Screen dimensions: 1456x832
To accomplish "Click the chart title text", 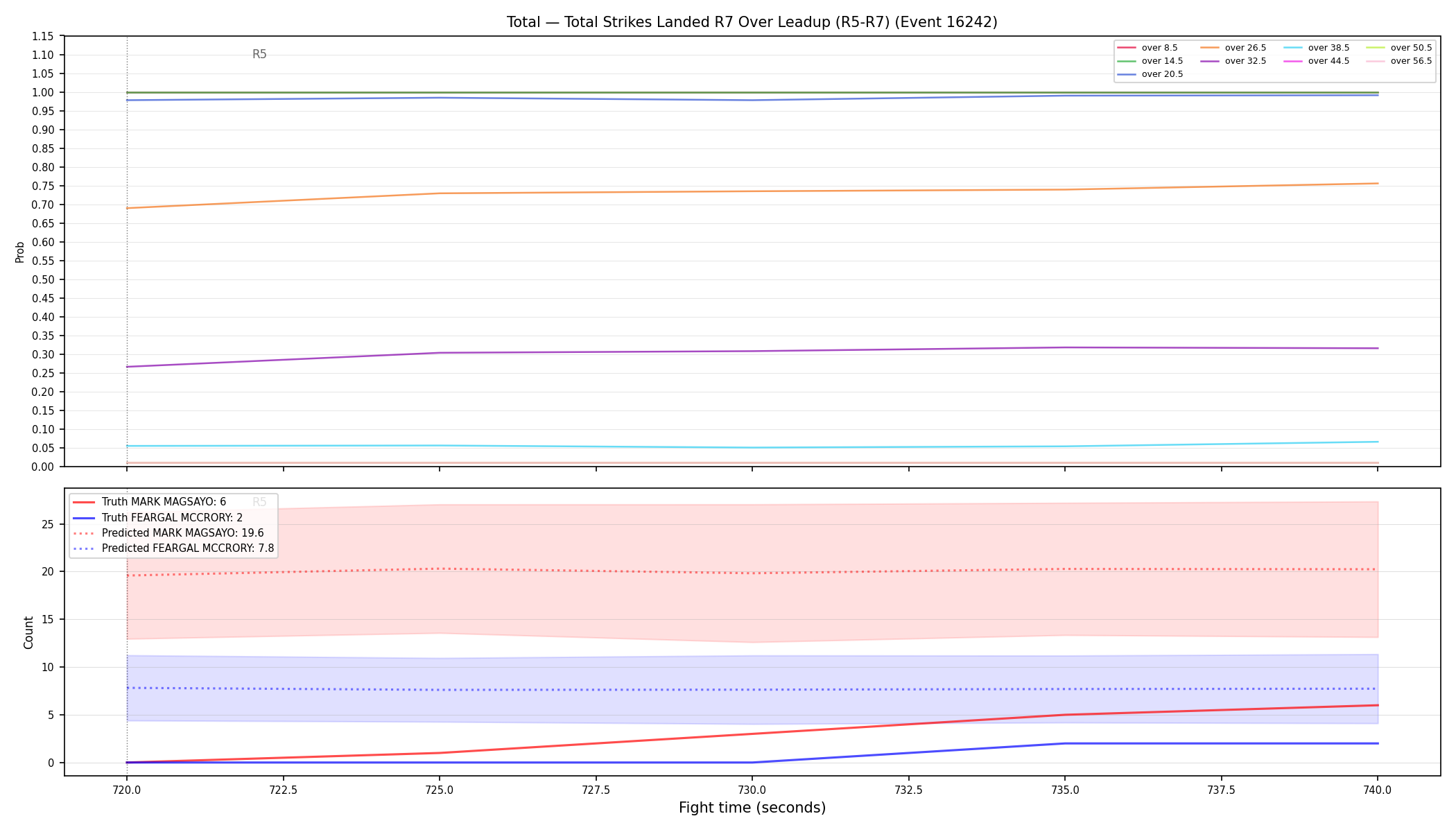I will click(752, 22).
